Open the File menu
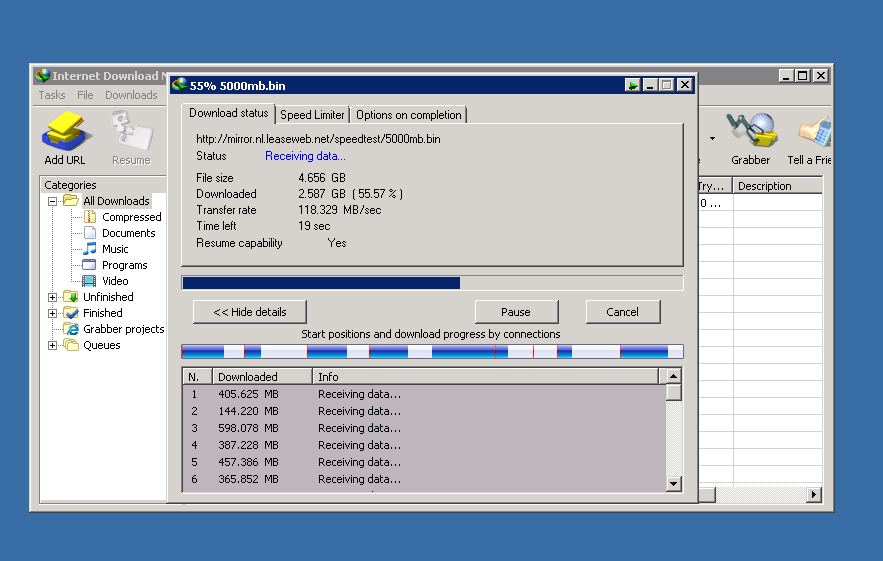The image size is (883, 561). click(85, 95)
